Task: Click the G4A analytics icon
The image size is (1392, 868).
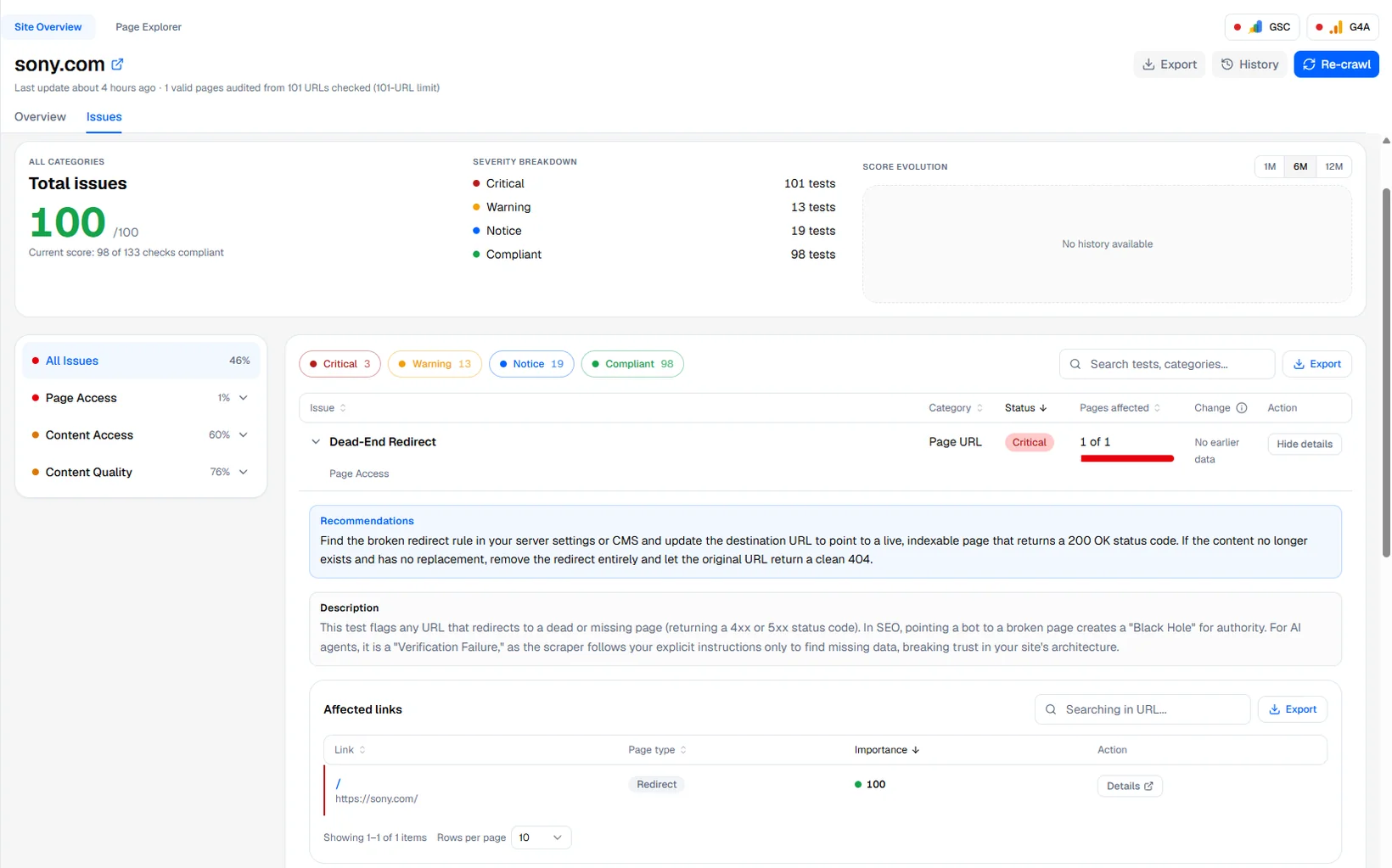Action: (x=1336, y=27)
